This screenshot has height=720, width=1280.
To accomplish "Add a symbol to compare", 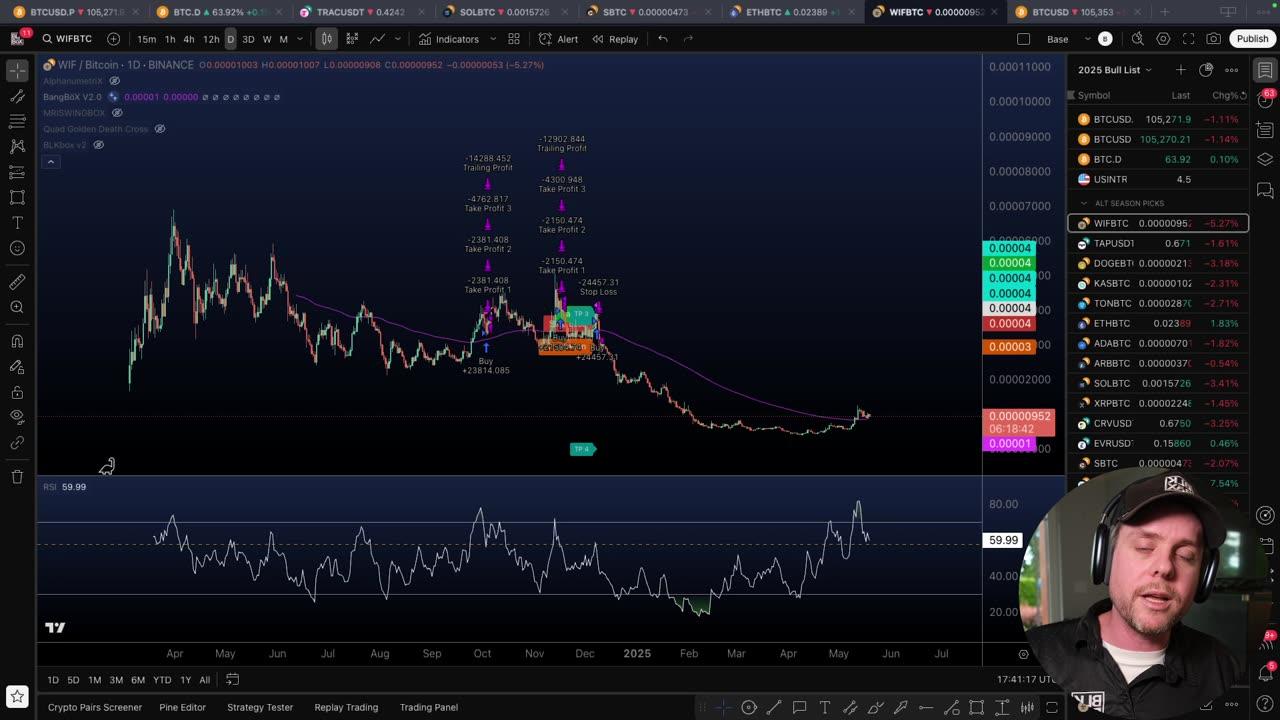I will (x=113, y=39).
